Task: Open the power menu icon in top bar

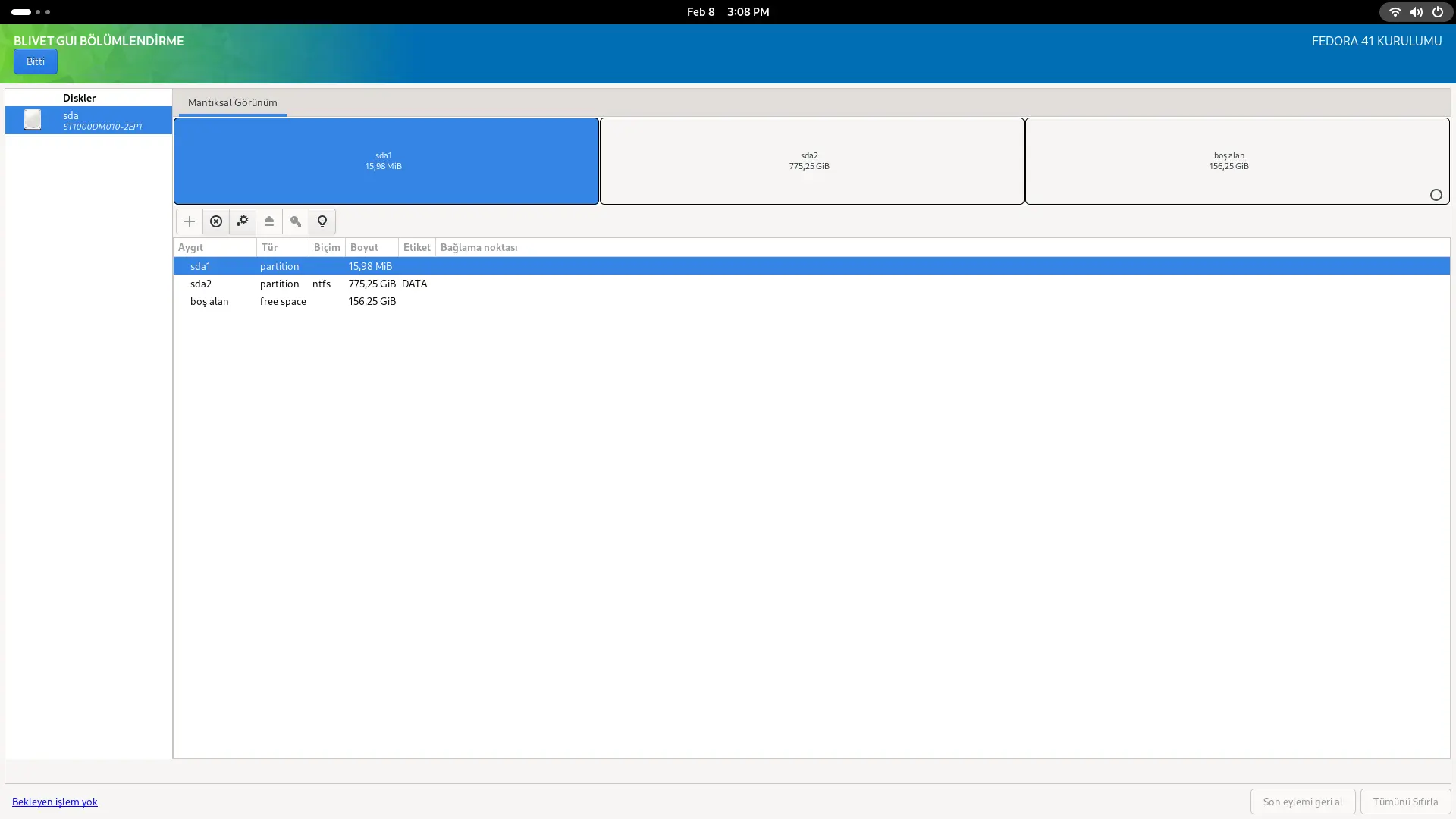Action: tap(1437, 12)
